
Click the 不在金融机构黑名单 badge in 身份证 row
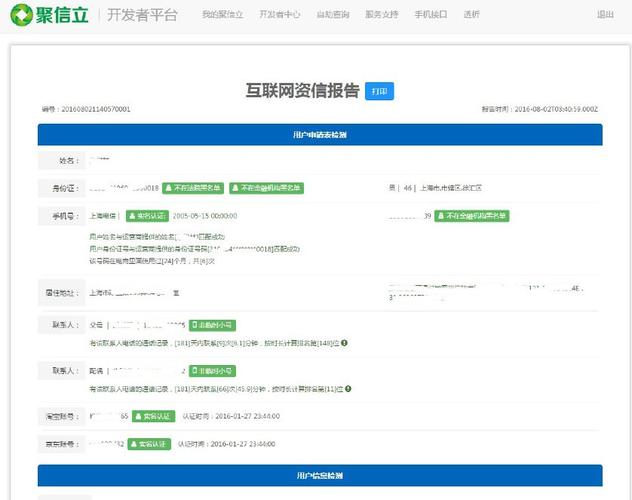point(266,188)
